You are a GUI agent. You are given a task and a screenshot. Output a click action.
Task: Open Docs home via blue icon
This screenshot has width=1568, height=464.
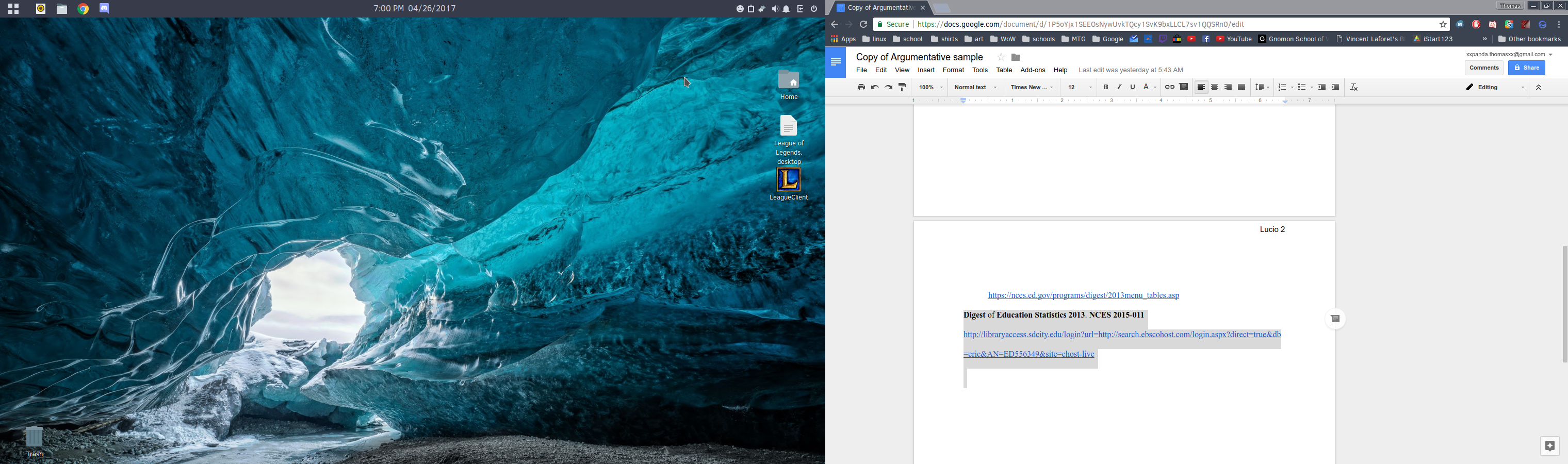click(x=835, y=62)
